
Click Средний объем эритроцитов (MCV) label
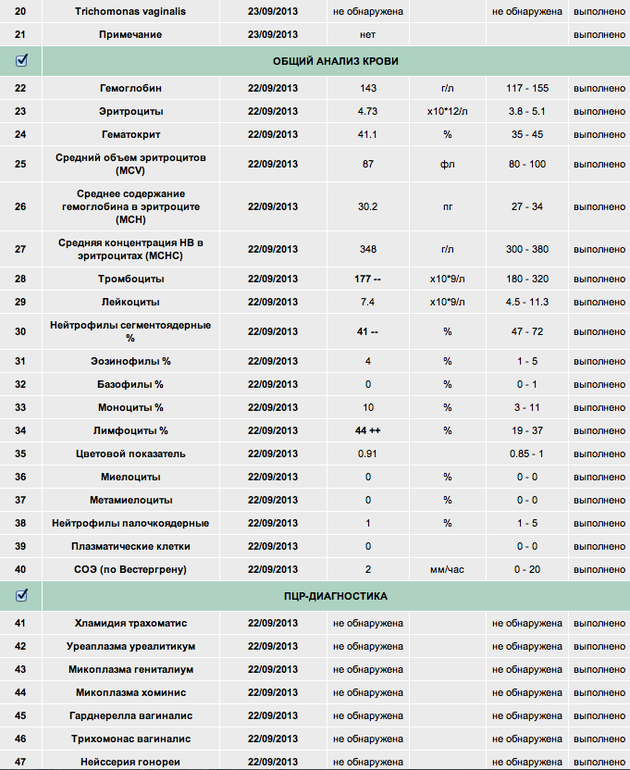coord(131,164)
